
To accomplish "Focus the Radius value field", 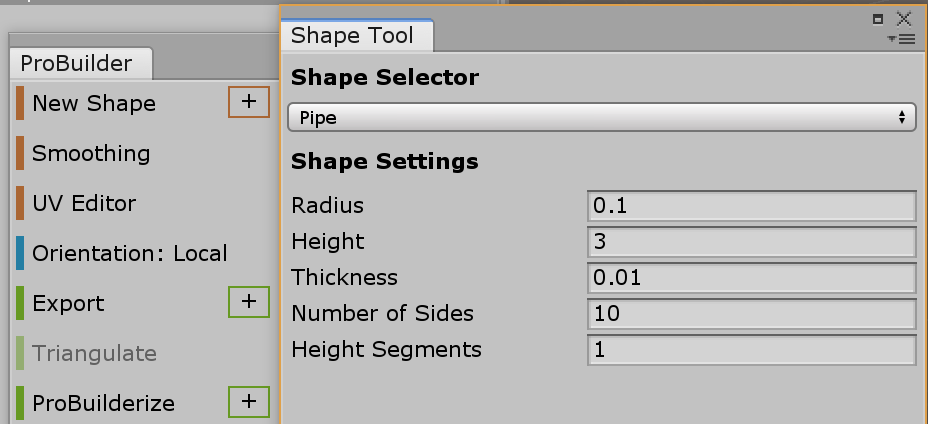I will (x=751, y=206).
